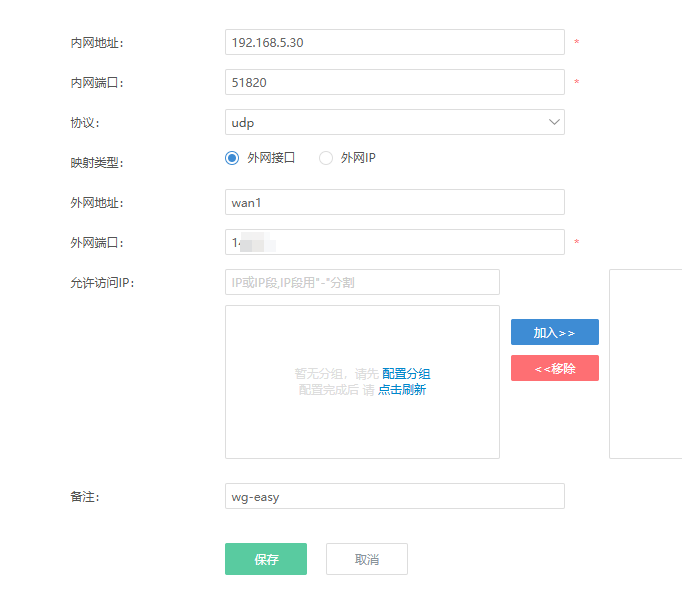Viewport: 682px width, 600px height.
Task: Click the 内网地址 field containing 192.168.5.30
Action: pos(395,42)
